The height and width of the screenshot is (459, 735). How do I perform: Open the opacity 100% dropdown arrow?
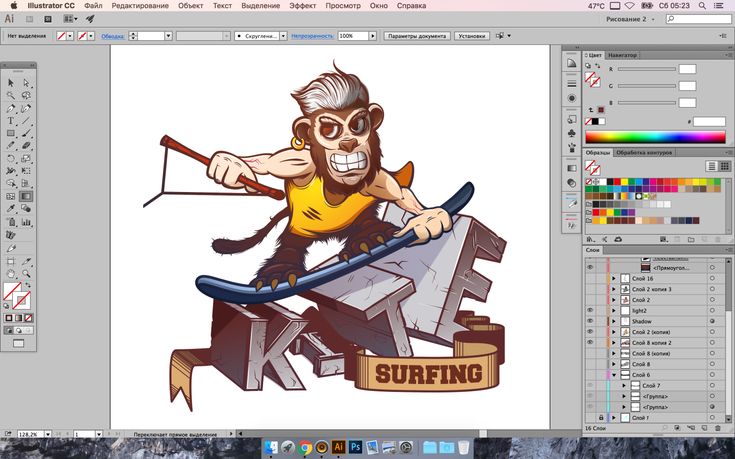pos(373,36)
